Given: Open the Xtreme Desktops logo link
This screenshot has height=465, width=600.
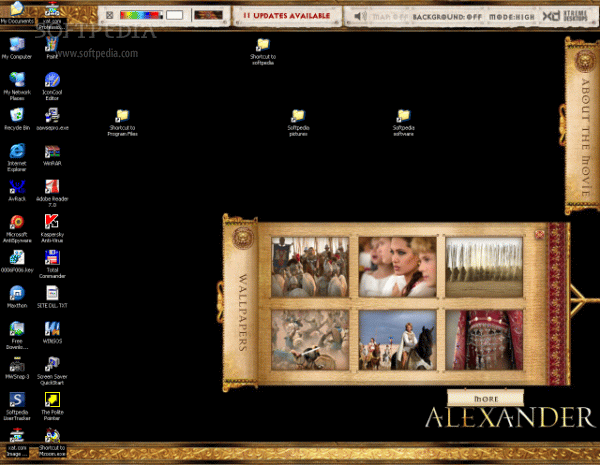Looking at the screenshot, I should tap(565, 16).
